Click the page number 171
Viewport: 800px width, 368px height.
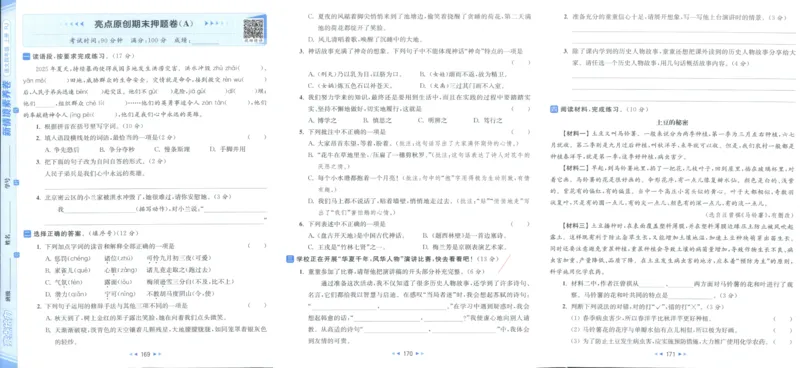pos(671,353)
